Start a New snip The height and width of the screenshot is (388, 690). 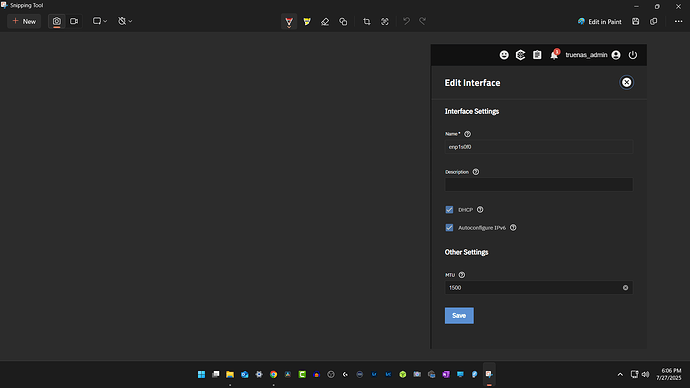click(x=24, y=21)
